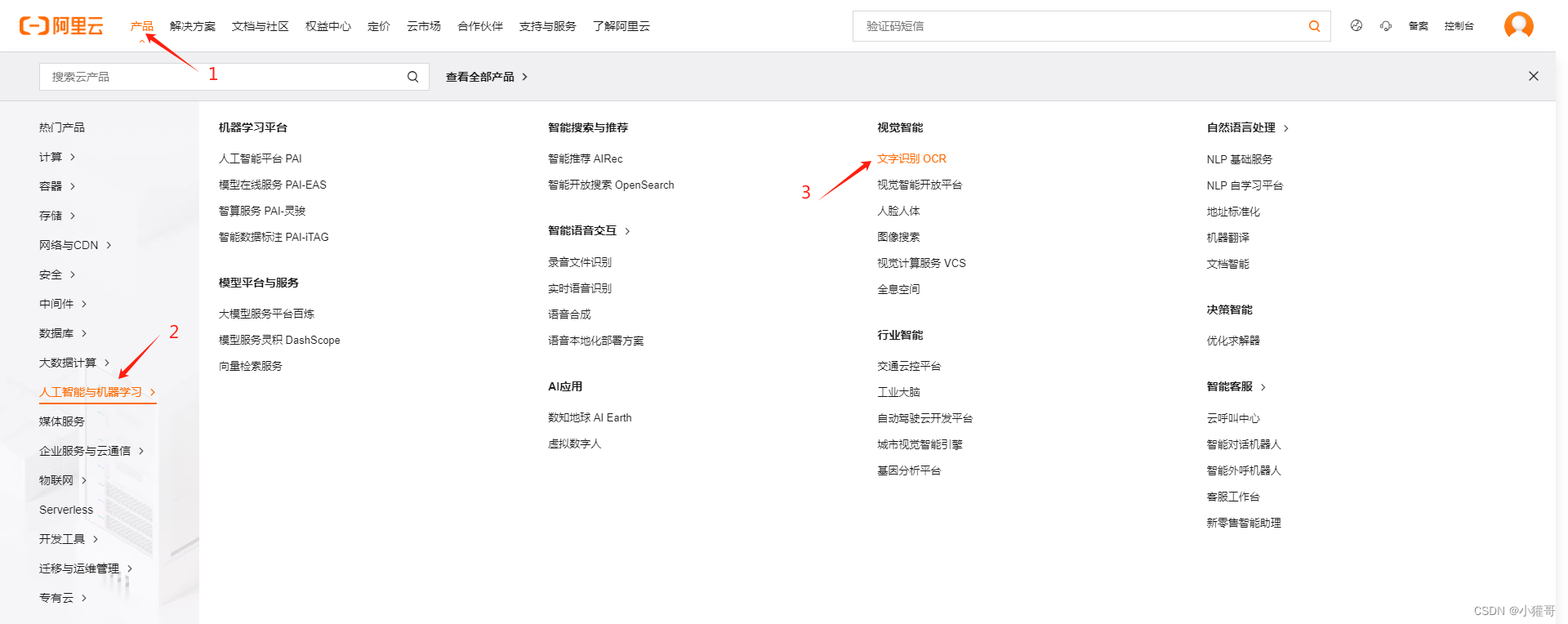Image resolution: width=1568 pixels, height=624 pixels.
Task: Open 了解阿里云 menu
Action: click(x=621, y=26)
